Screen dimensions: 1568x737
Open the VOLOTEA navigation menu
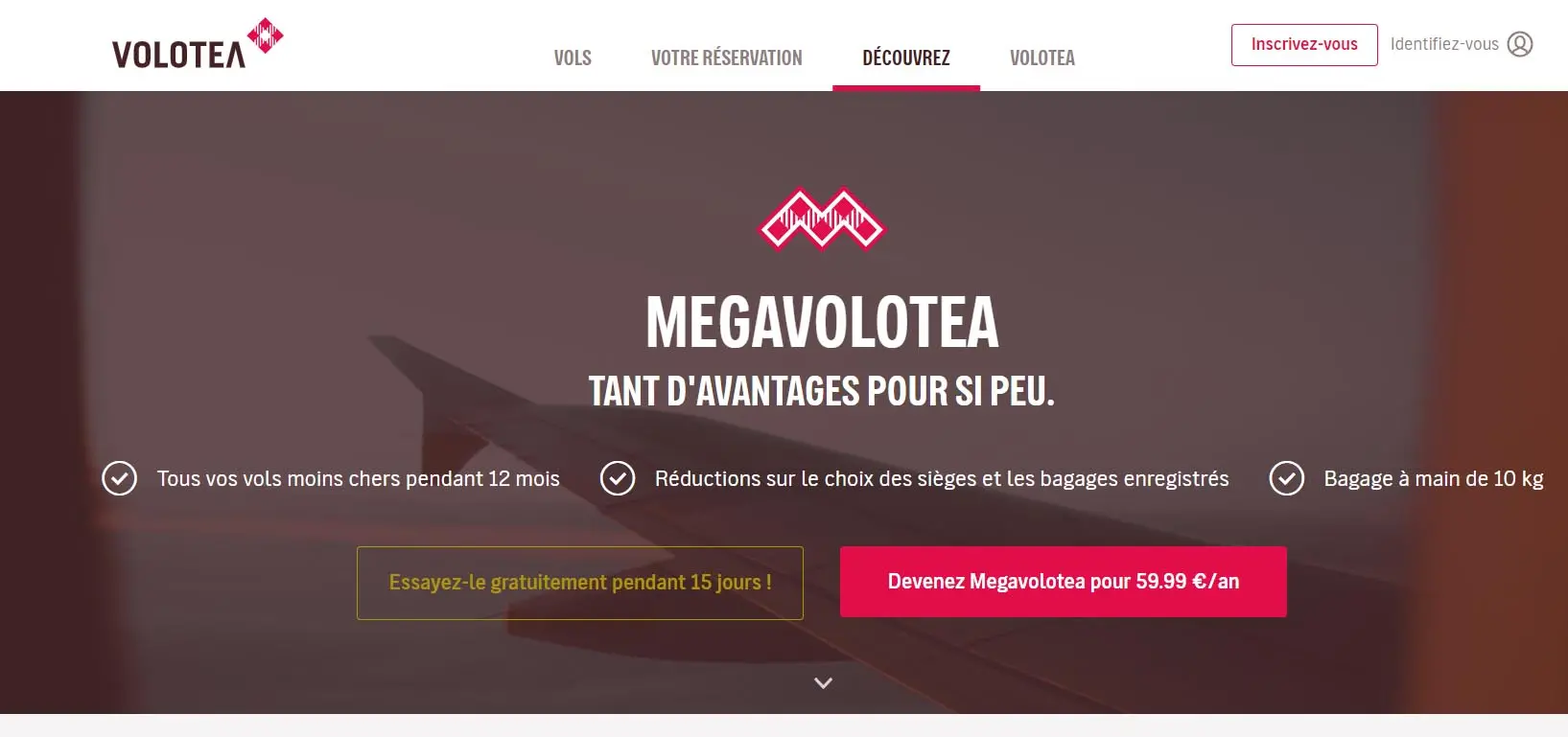[x=1042, y=58]
